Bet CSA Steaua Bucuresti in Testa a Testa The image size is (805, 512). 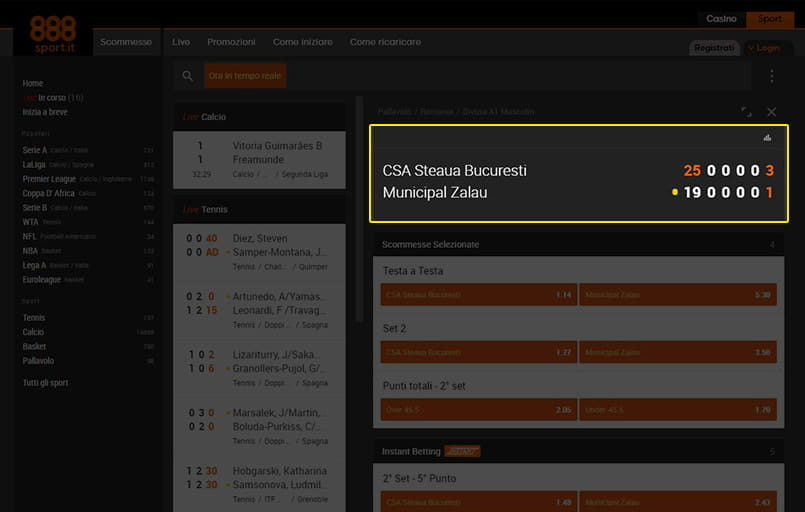[x=478, y=295]
